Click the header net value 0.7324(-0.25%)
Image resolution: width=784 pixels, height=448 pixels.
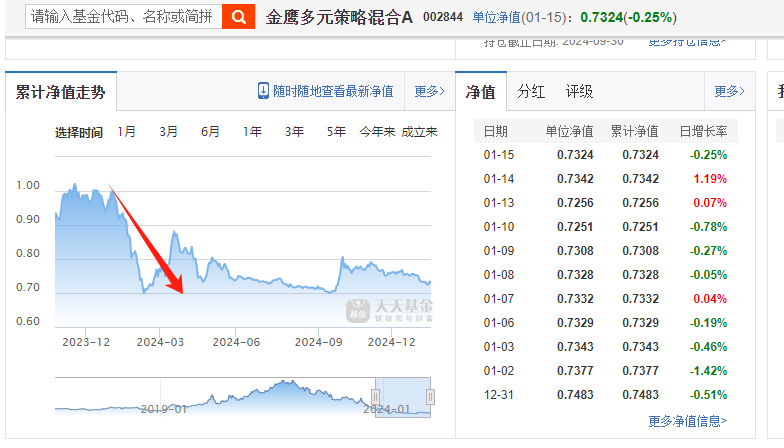[628, 18]
